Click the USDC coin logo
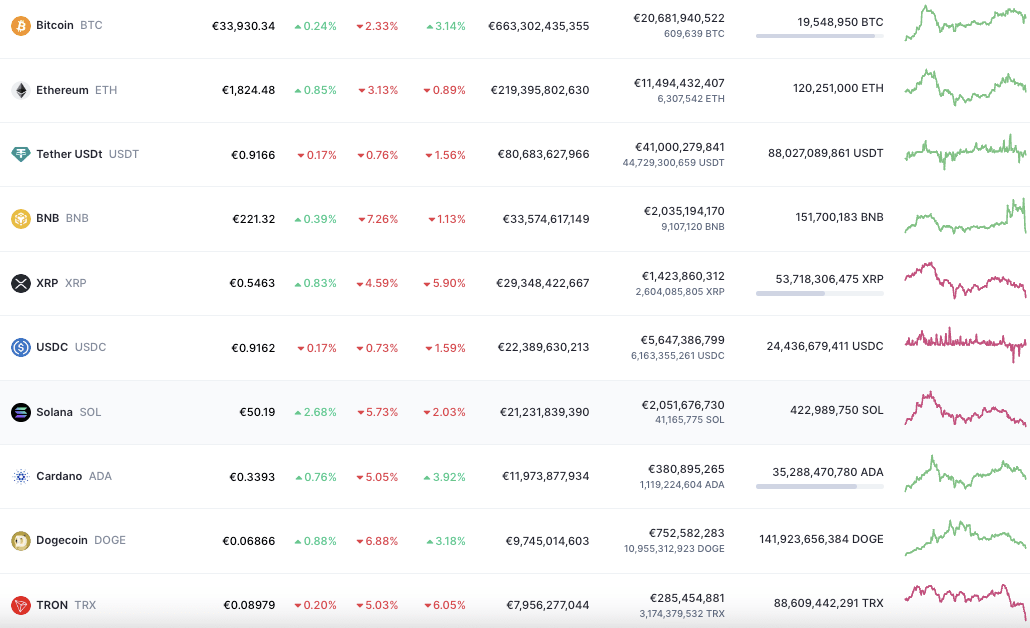Screen dimensions: 1030x628 coord(21,347)
